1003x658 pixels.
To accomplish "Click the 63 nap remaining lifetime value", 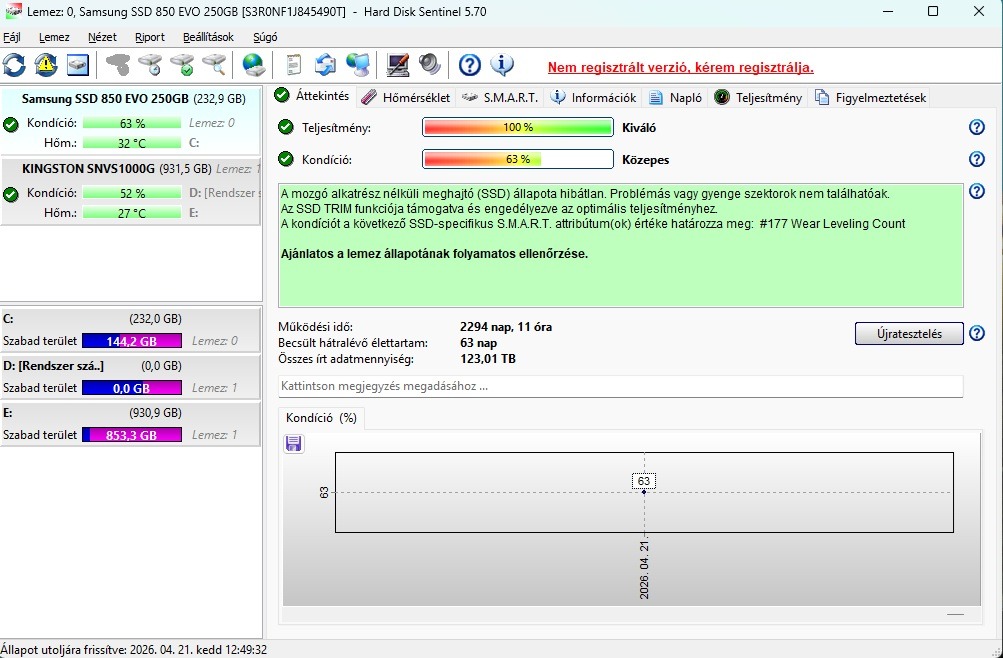I will [478, 343].
